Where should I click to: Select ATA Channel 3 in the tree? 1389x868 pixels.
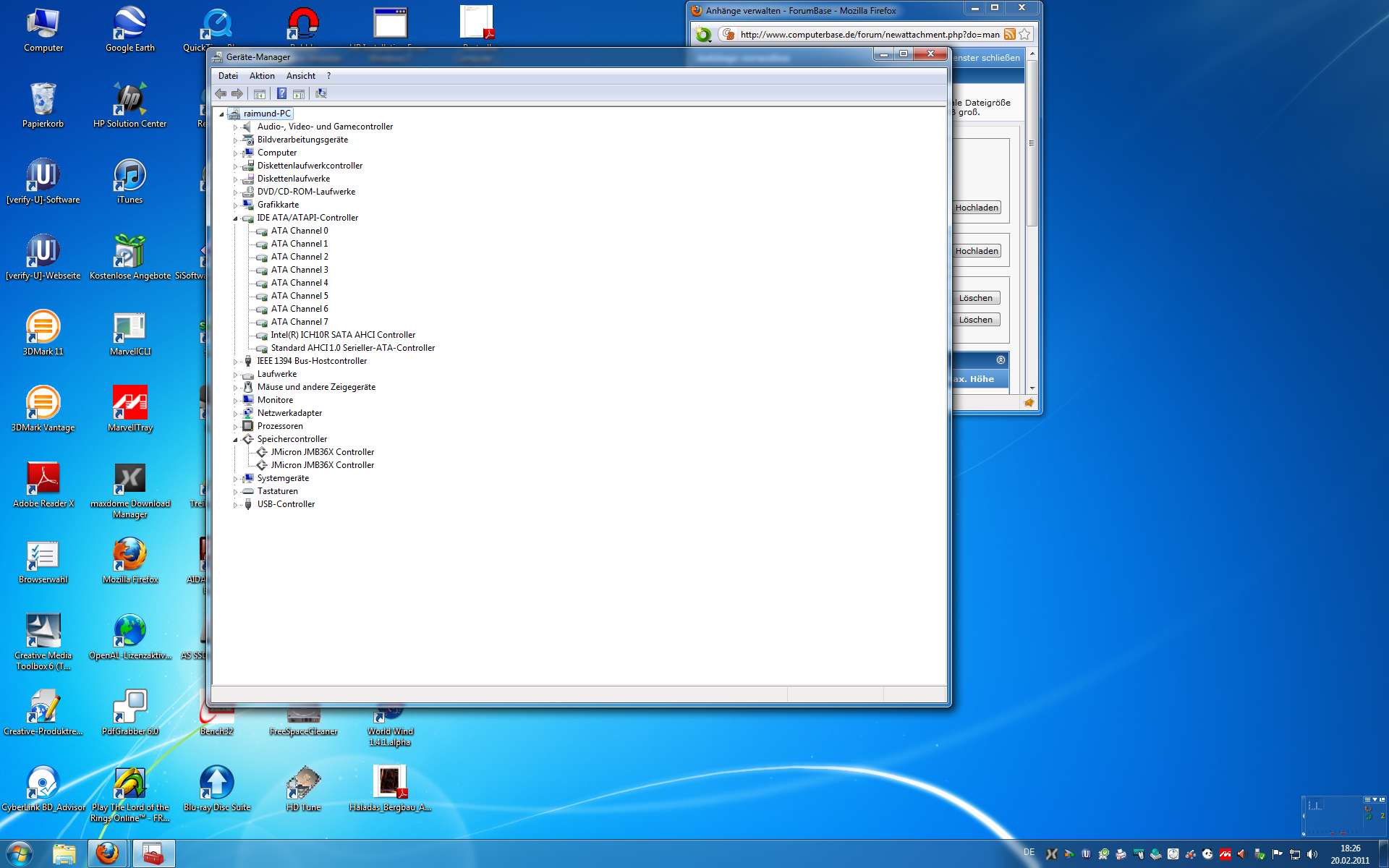pyautogui.click(x=300, y=270)
